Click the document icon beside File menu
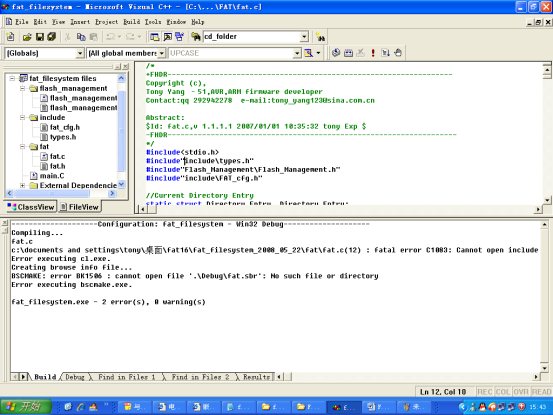This screenshot has height=415, width=553. [x=9, y=22]
